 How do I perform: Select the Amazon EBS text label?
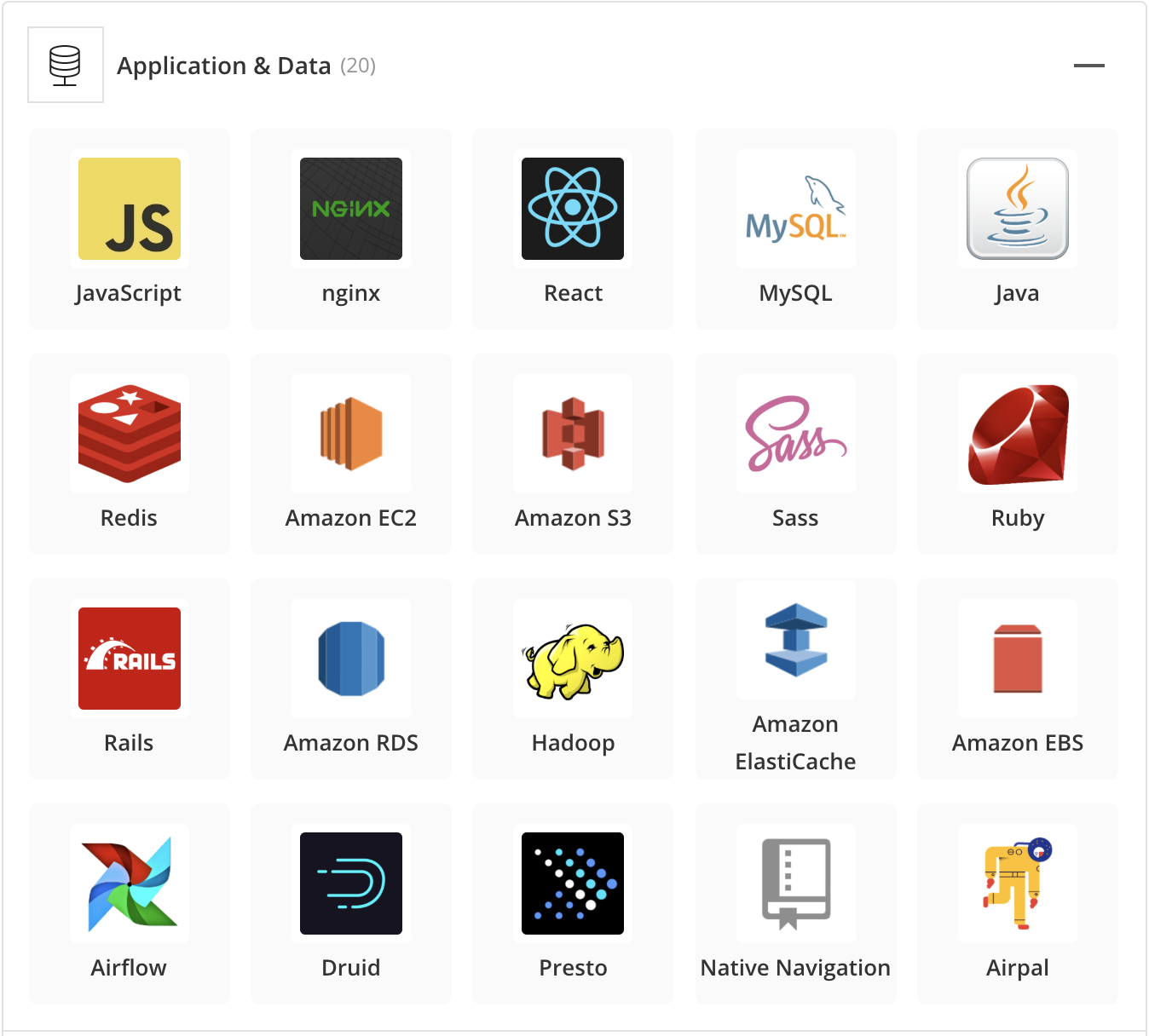[1018, 743]
